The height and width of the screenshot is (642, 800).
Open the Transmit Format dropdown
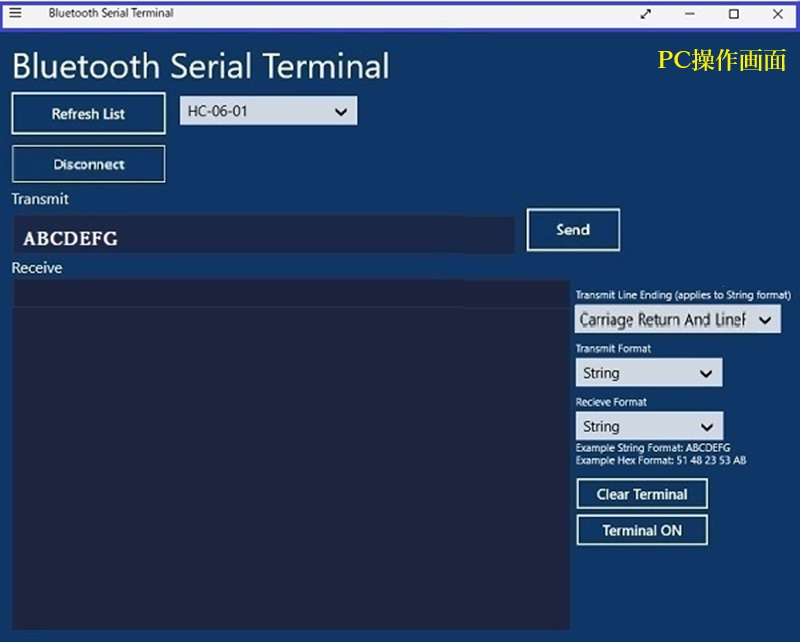648,373
